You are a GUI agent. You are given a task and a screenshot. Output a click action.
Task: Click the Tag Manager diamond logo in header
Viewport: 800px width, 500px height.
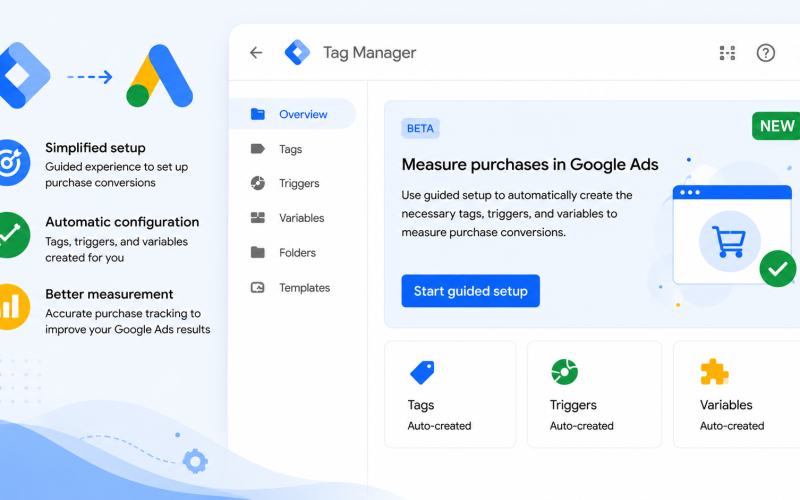297,53
